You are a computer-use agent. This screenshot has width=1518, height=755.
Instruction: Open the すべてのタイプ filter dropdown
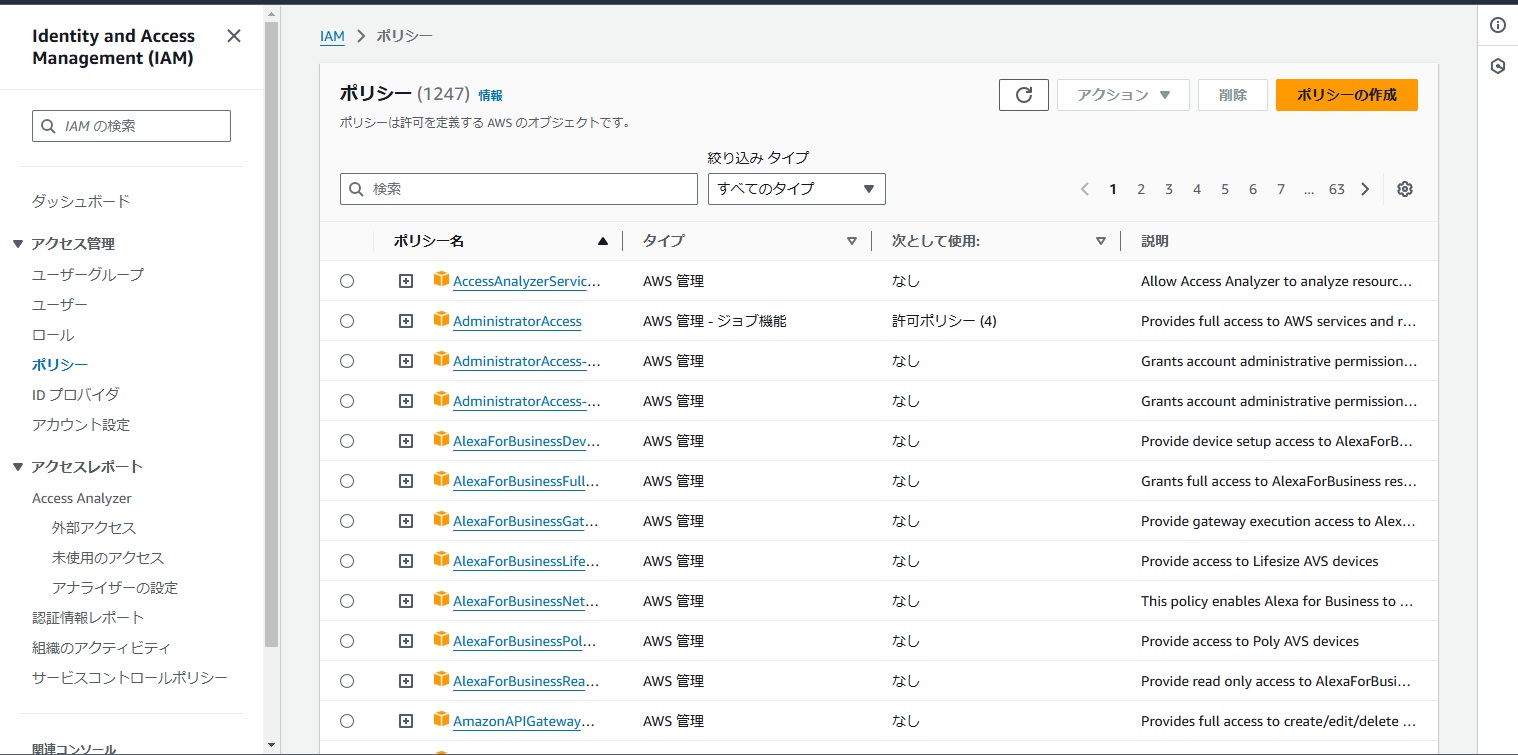[796, 188]
